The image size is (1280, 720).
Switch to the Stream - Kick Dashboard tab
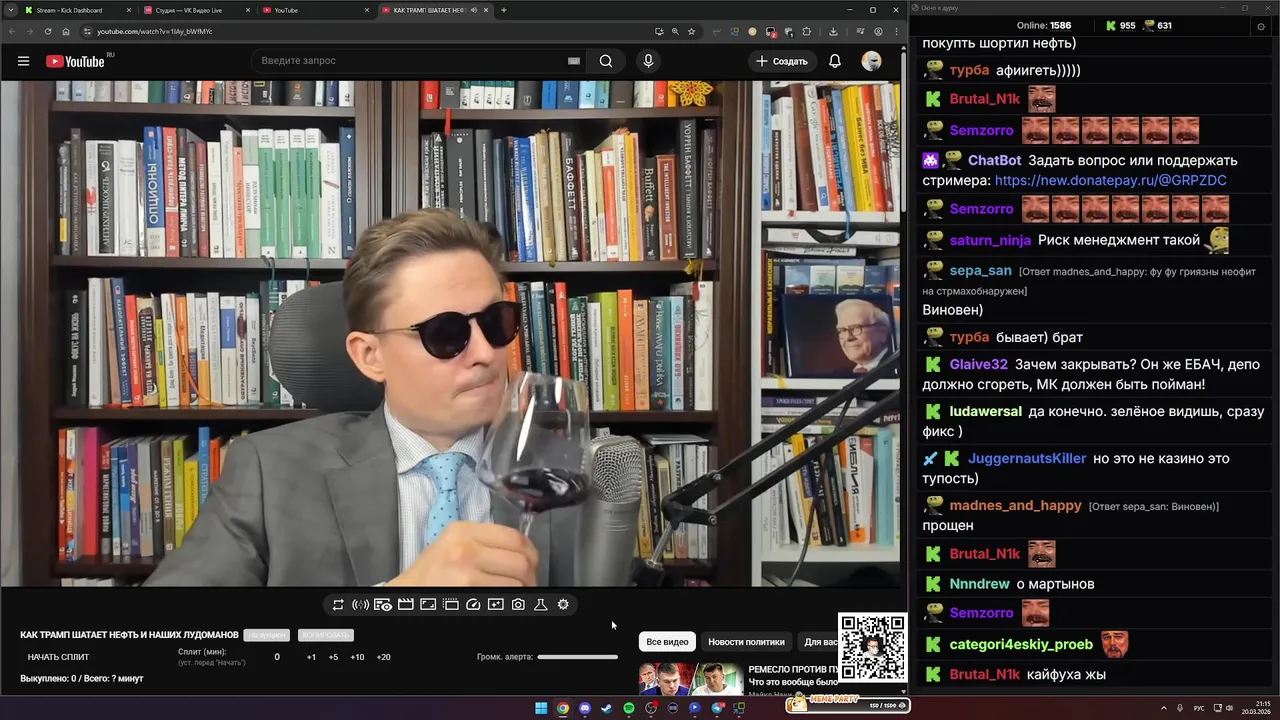point(78,10)
